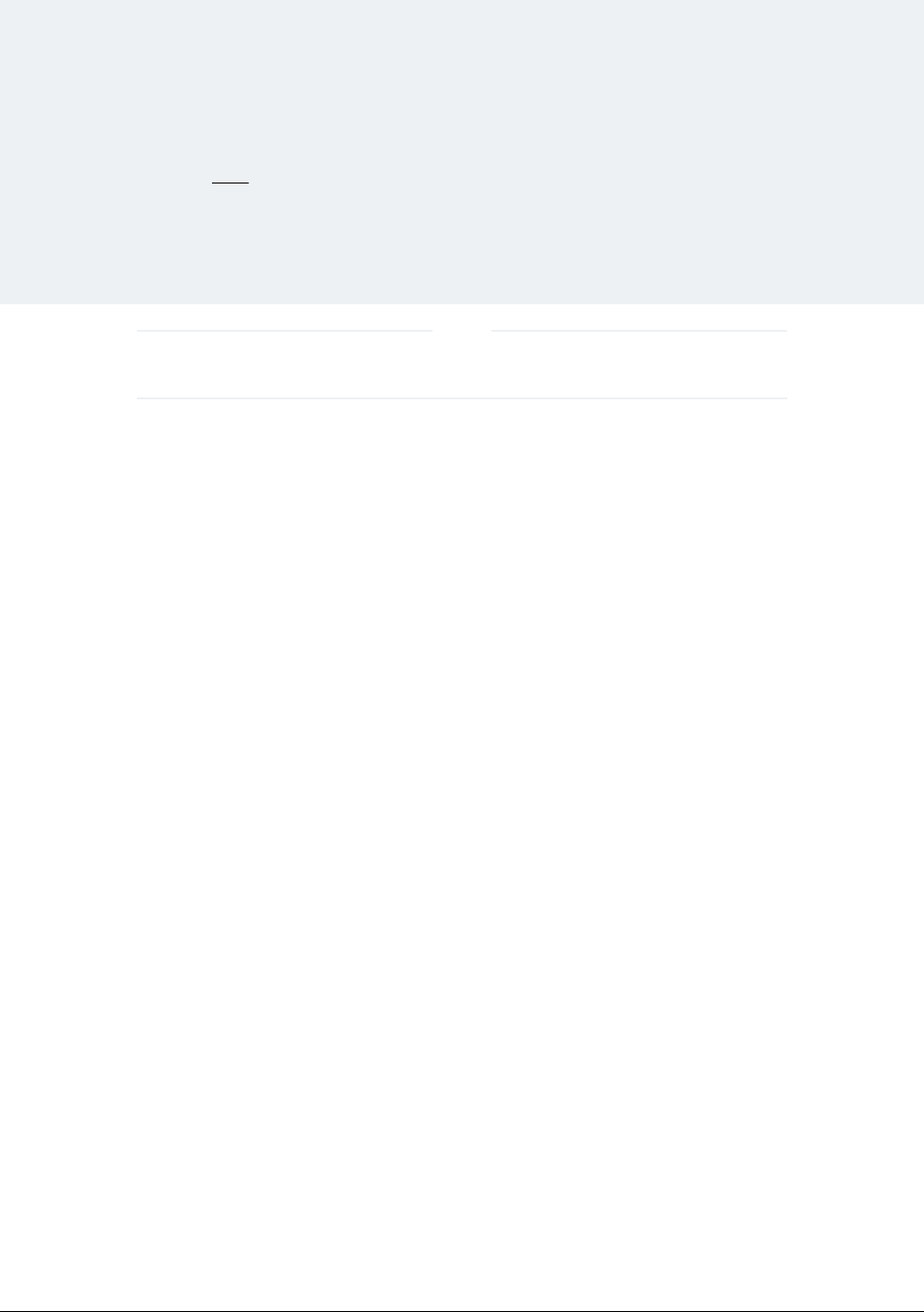
Task: Click the full-width horizontal divider under columns
Action: click(462, 398)
